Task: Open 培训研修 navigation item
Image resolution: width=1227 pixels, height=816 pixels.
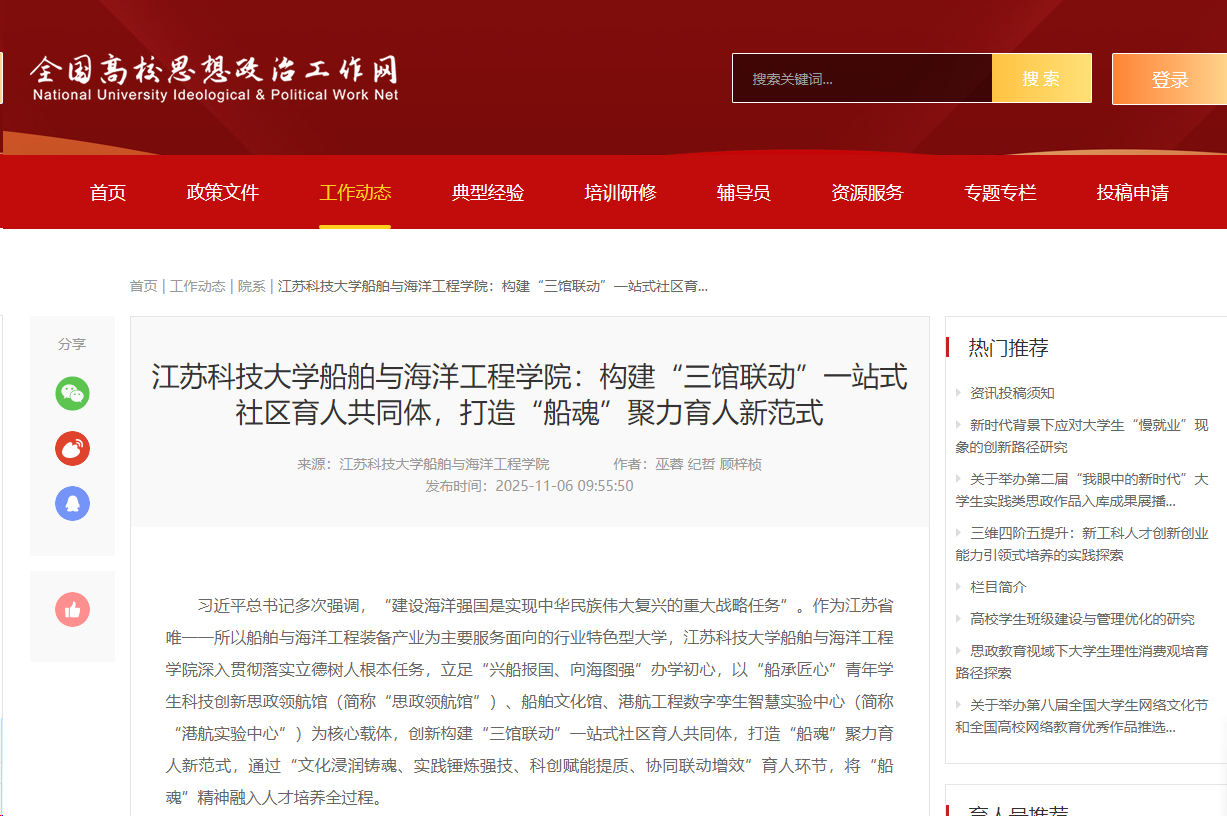Action: pos(620,193)
